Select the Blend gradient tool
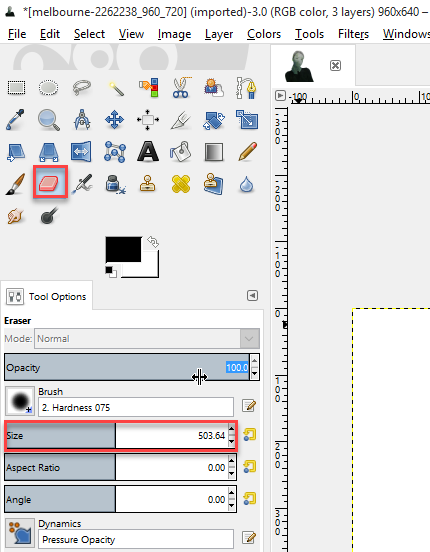The width and height of the screenshot is (430, 552). [x=214, y=152]
